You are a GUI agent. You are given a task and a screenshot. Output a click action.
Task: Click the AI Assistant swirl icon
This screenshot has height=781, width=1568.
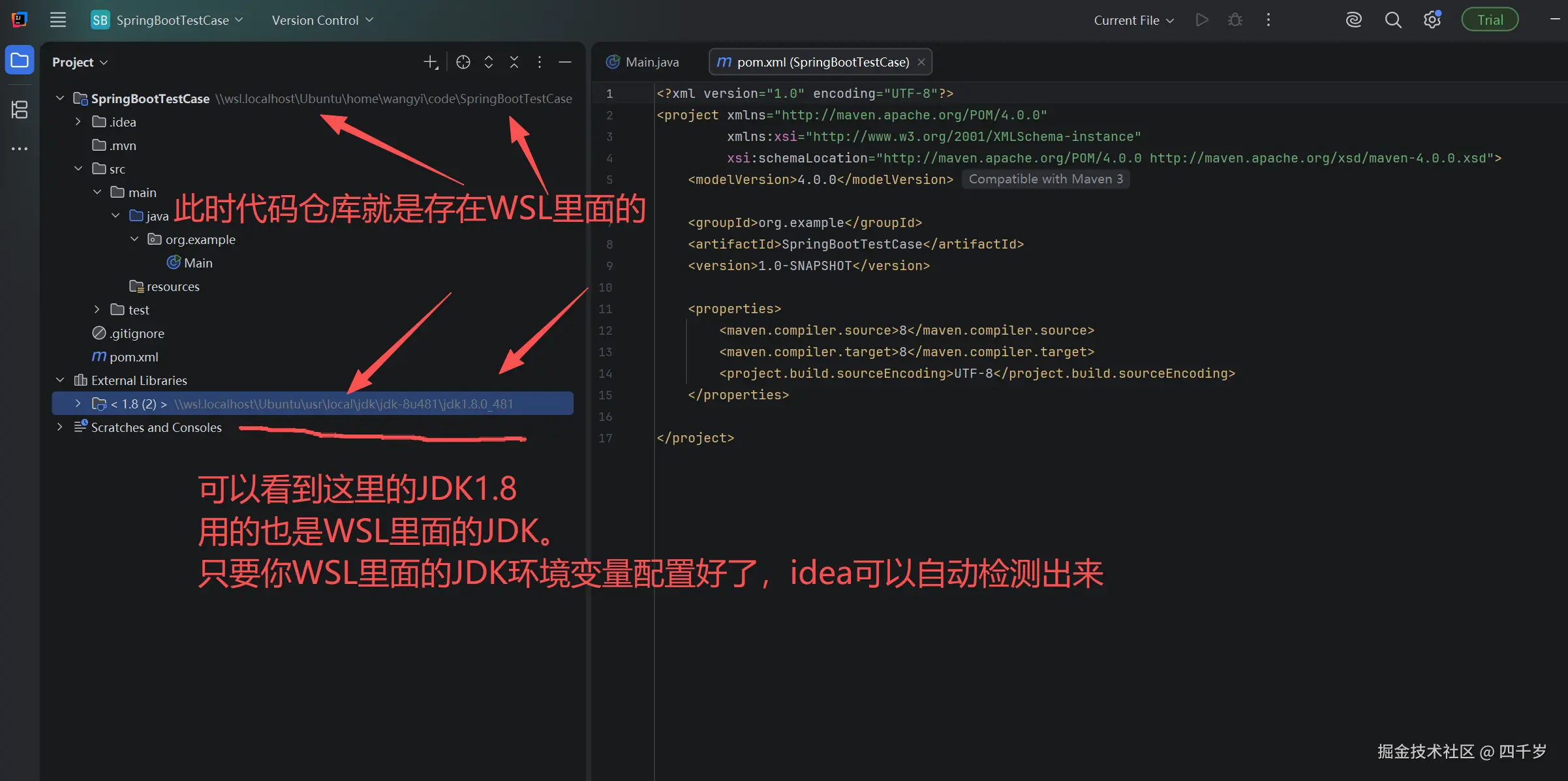pos(1353,20)
